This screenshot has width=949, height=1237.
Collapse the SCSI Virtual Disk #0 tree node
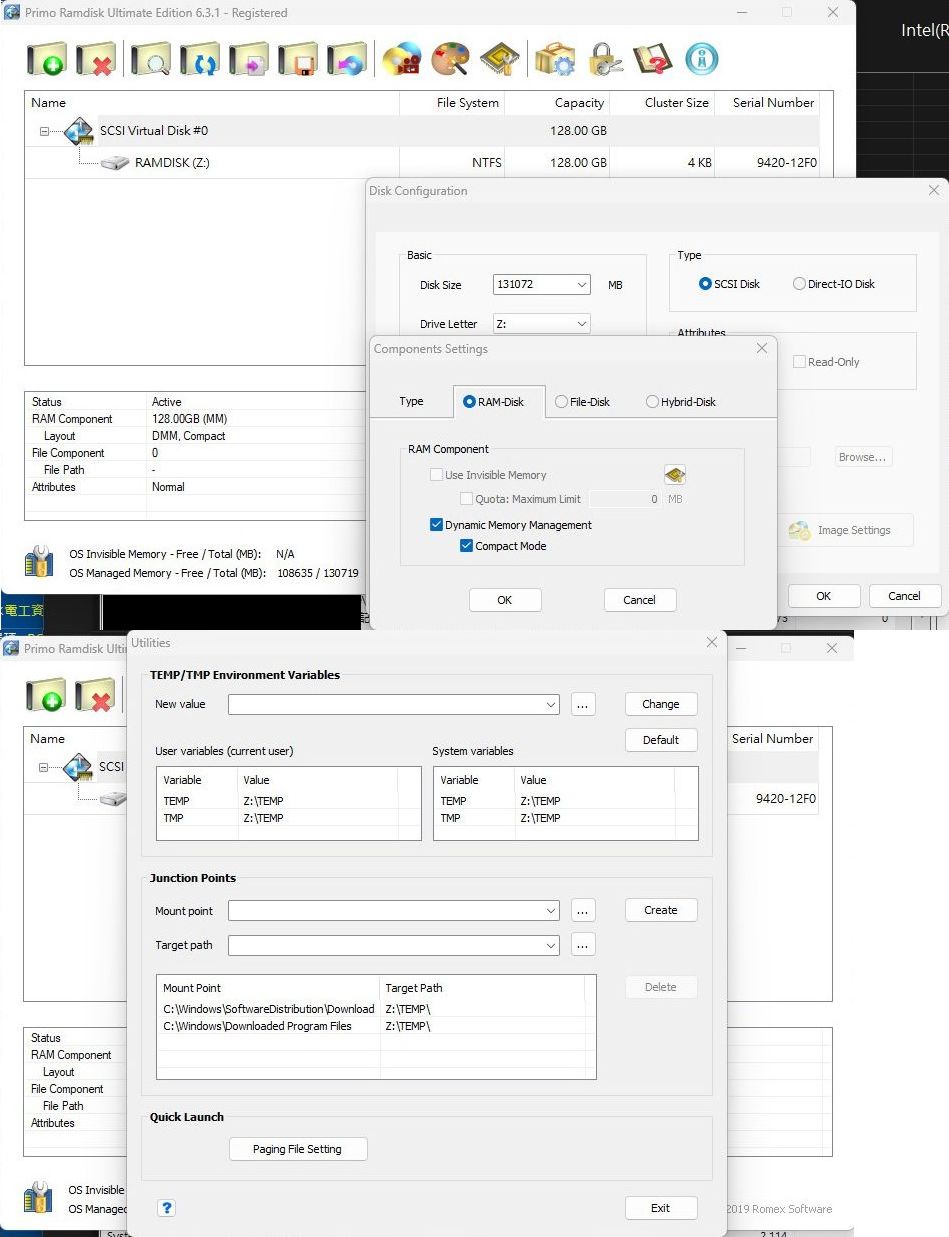click(x=44, y=131)
